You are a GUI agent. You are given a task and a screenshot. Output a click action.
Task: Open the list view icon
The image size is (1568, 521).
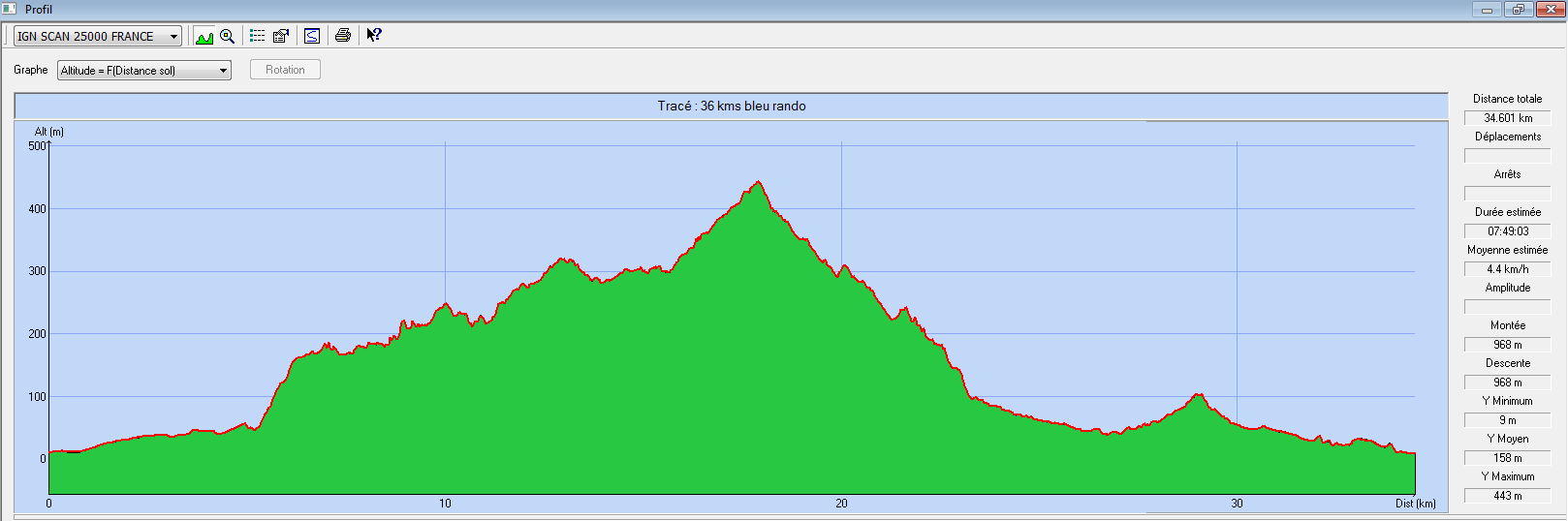click(x=257, y=36)
